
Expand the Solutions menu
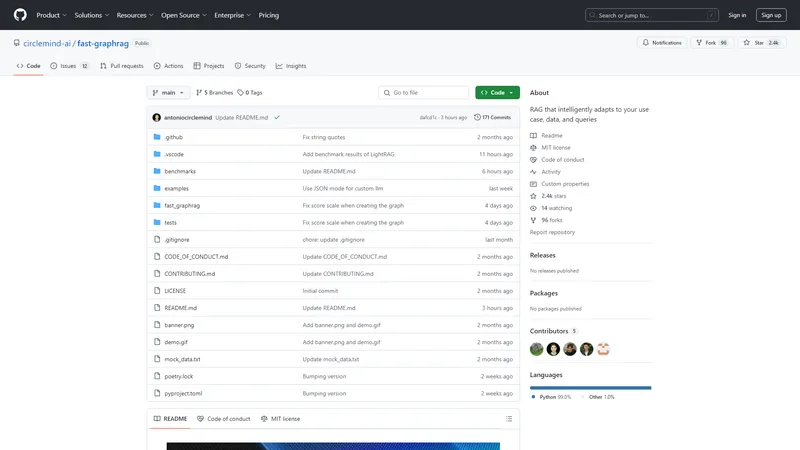click(x=92, y=15)
